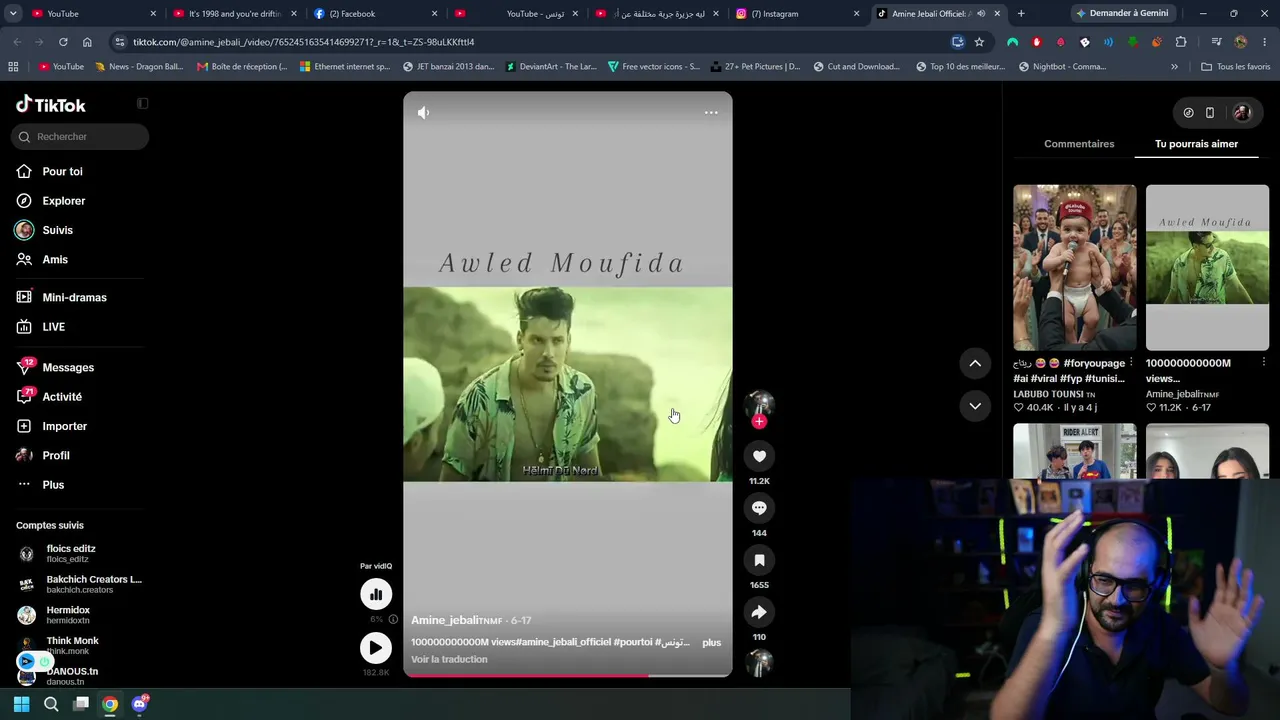The image size is (1280, 720).
Task: Focus the Rechercher search field
Action: [x=80, y=137]
